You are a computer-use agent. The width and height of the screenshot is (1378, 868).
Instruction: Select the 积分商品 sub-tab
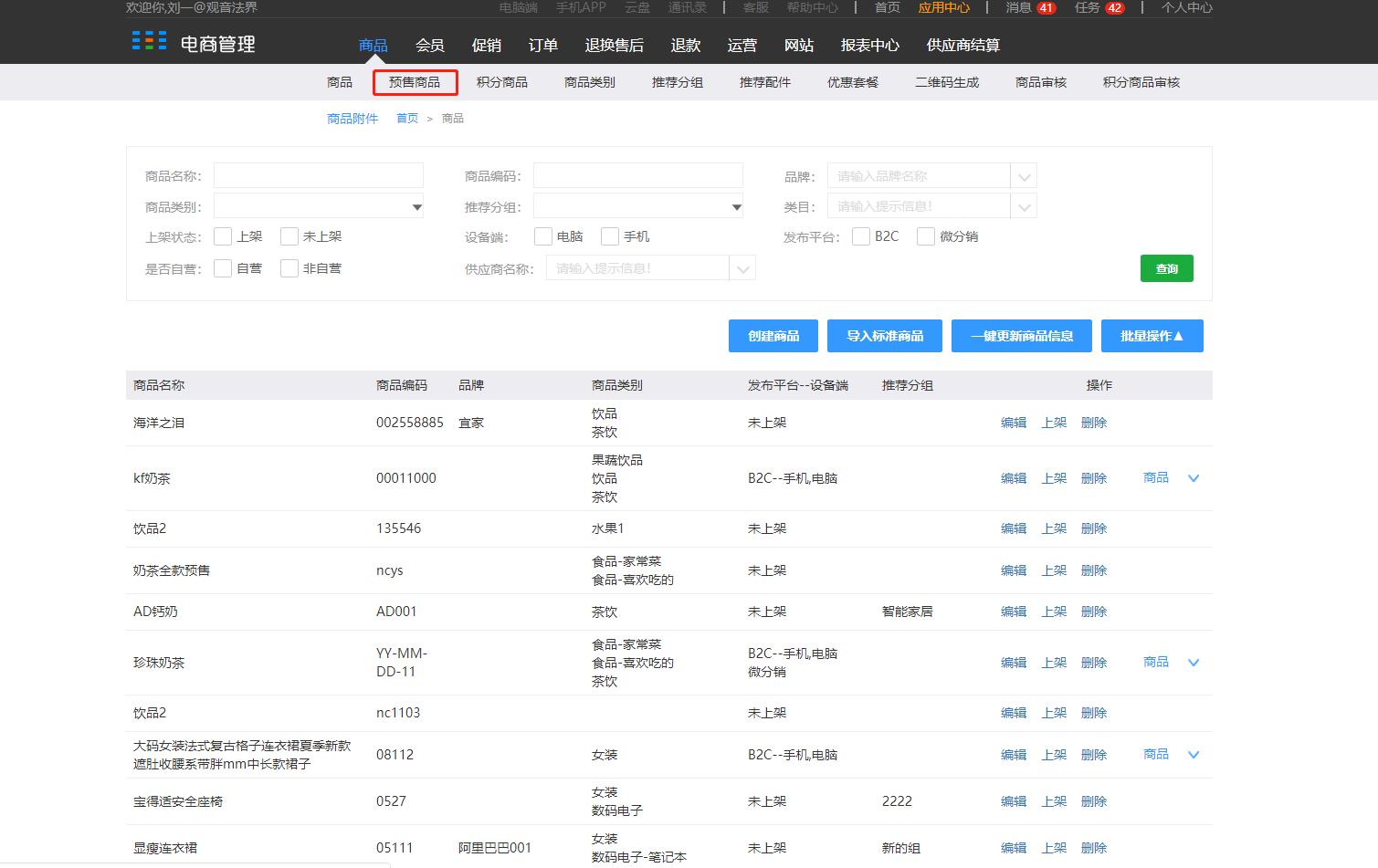pyautogui.click(x=502, y=82)
